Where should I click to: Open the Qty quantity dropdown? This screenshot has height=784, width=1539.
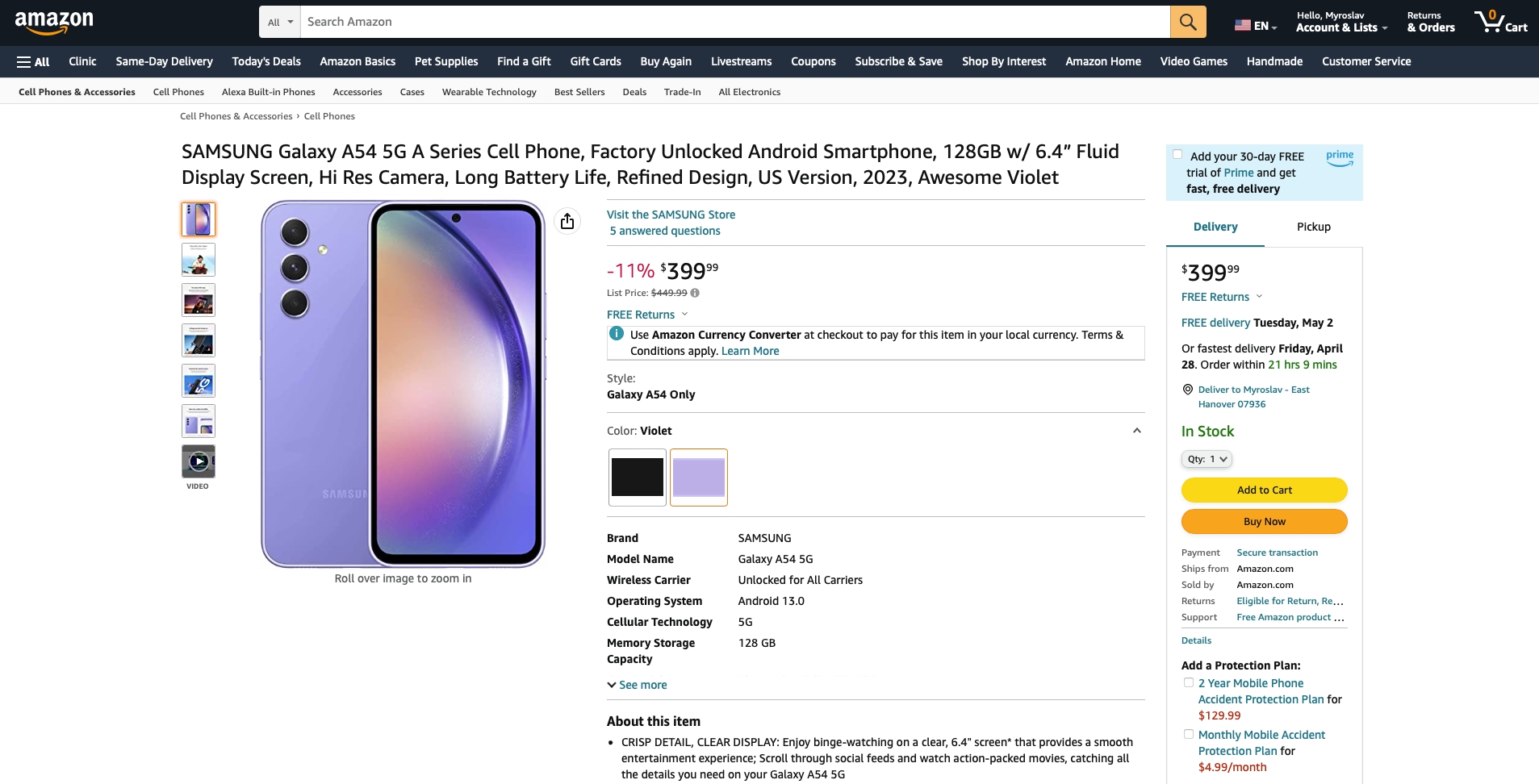click(1207, 459)
